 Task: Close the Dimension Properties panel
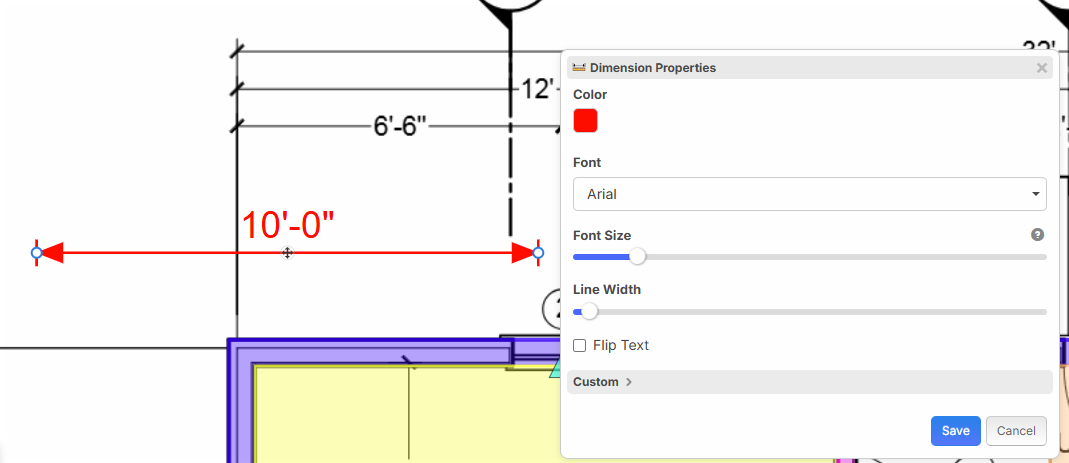pos(1041,68)
